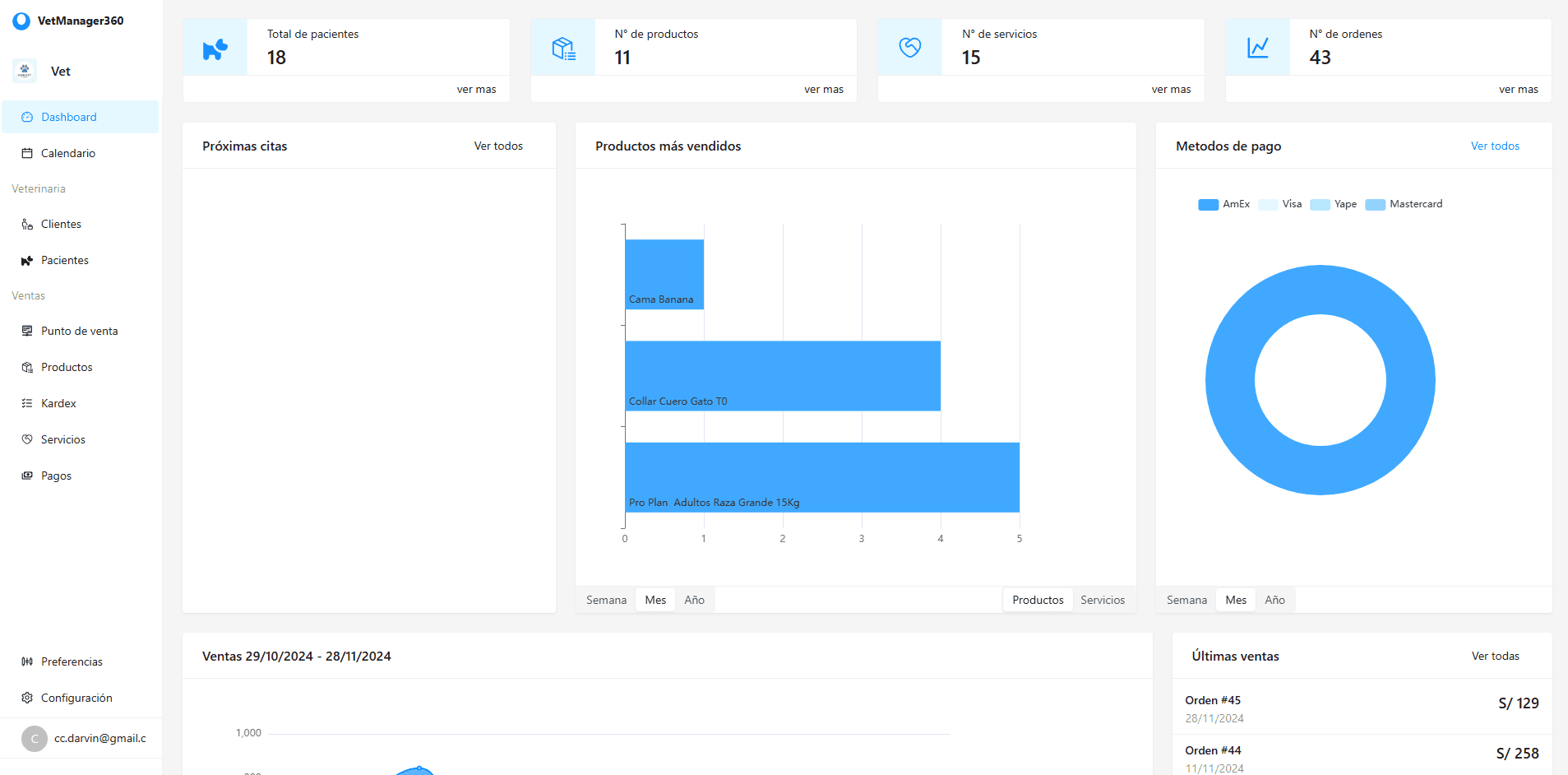Click the Vet clinic avatar icon
This screenshot has height=775, width=1568.
(x=25, y=71)
